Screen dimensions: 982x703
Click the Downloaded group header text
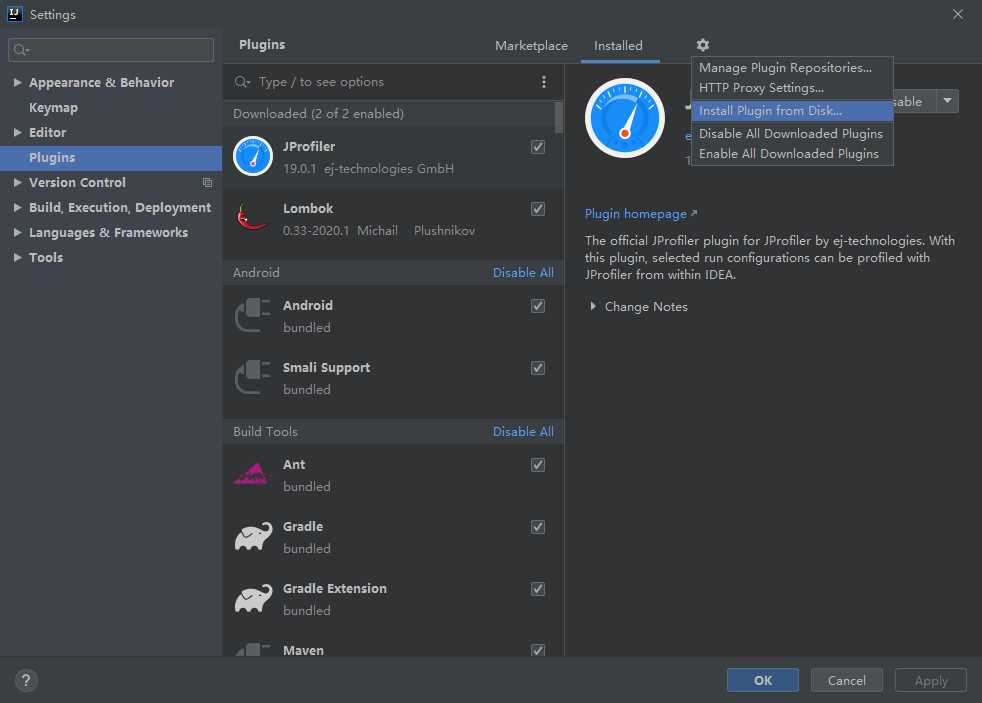pos(318,114)
